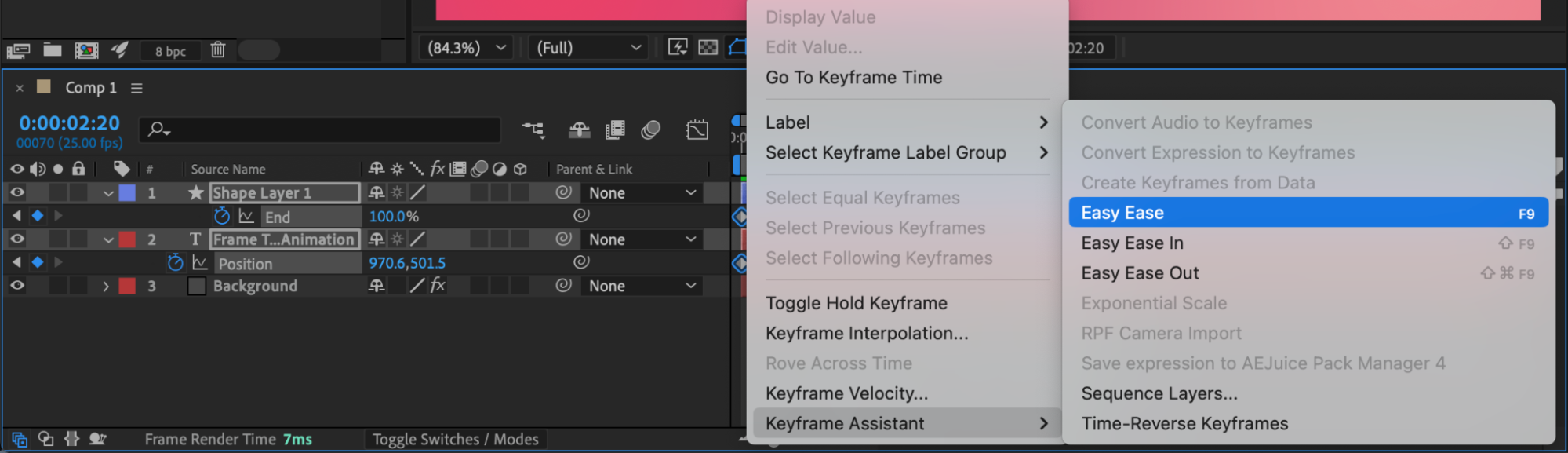Click the trash icon to delete selected item
This screenshot has height=453, width=1568.
[x=218, y=50]
